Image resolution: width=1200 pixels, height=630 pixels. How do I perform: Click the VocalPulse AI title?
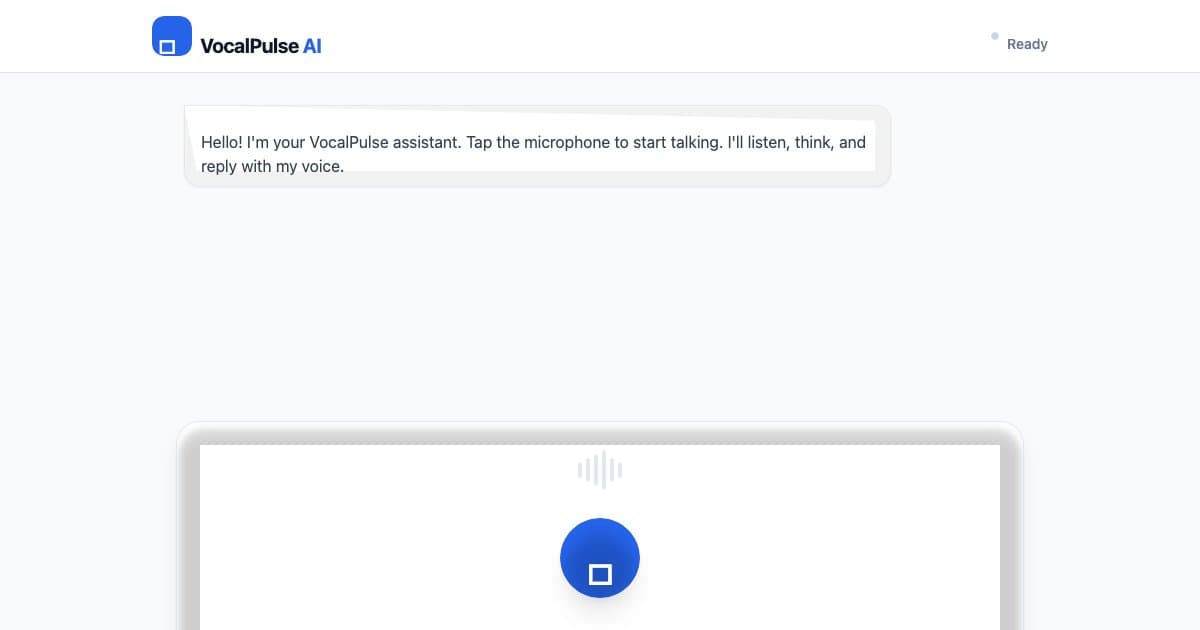(261, 45)
